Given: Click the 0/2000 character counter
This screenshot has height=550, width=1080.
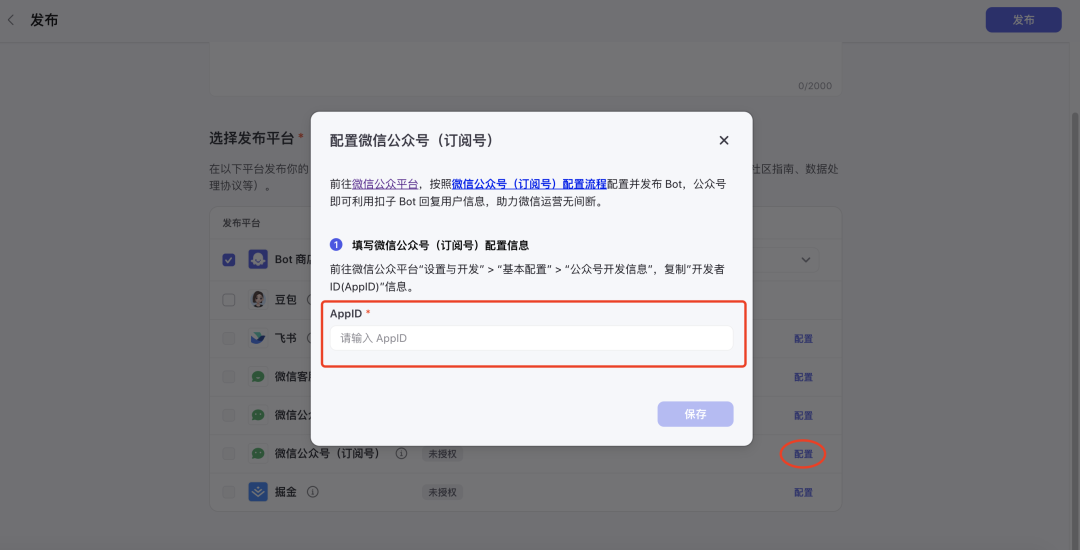Looking at the screenshot, I should pos(815,86).
